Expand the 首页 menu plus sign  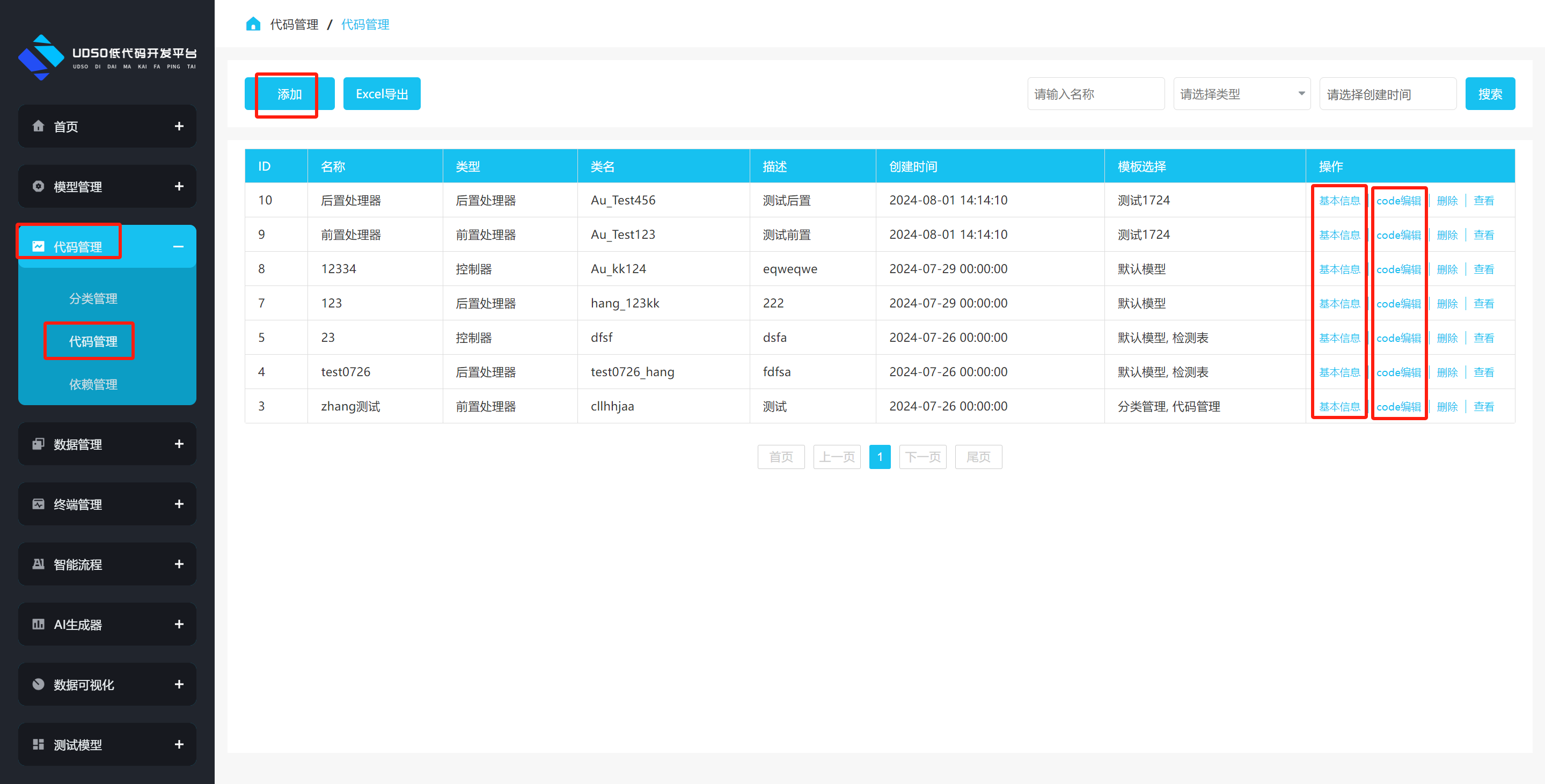pos(179,126)
